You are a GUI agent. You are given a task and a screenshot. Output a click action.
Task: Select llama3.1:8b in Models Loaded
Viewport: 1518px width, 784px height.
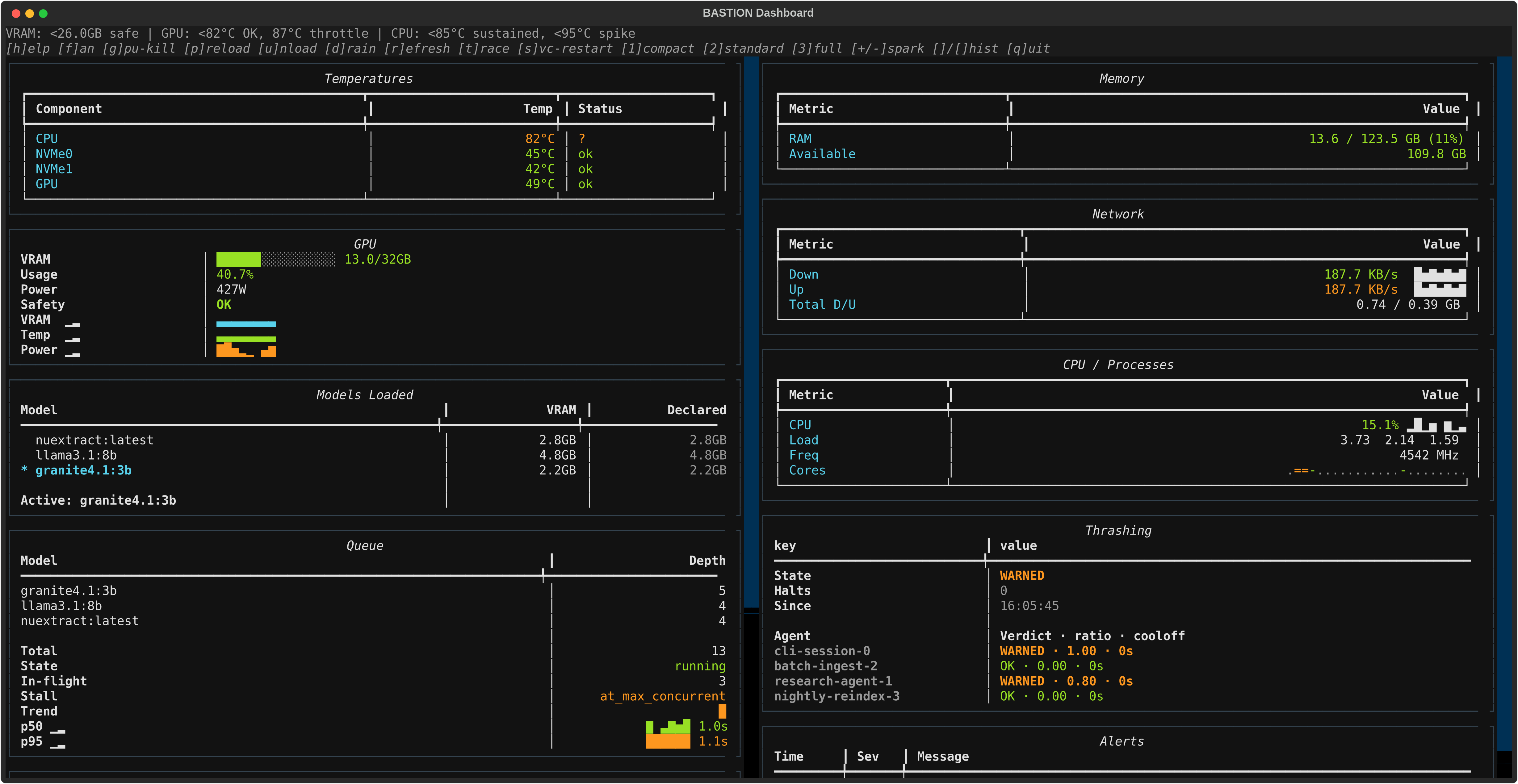[374, 455]
